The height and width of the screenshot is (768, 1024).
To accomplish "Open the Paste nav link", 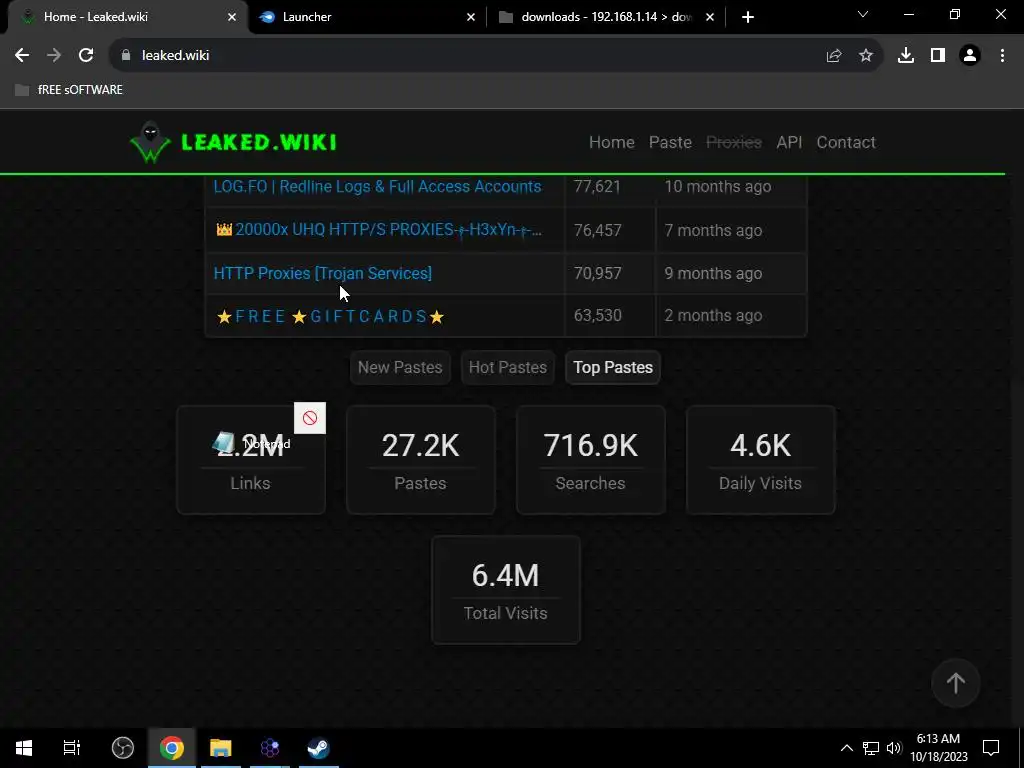I will pyautogui.click(x=670, y=142).
